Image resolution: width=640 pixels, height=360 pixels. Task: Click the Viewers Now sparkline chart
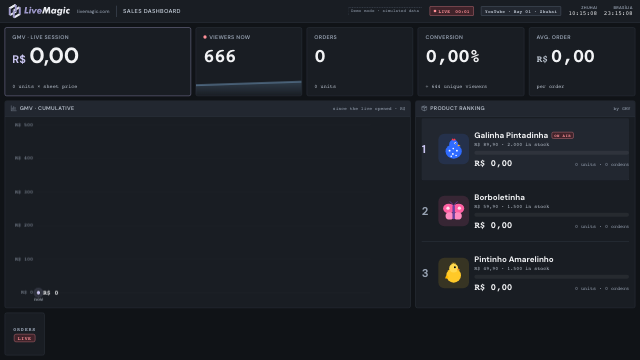click(x=249, y=88)
